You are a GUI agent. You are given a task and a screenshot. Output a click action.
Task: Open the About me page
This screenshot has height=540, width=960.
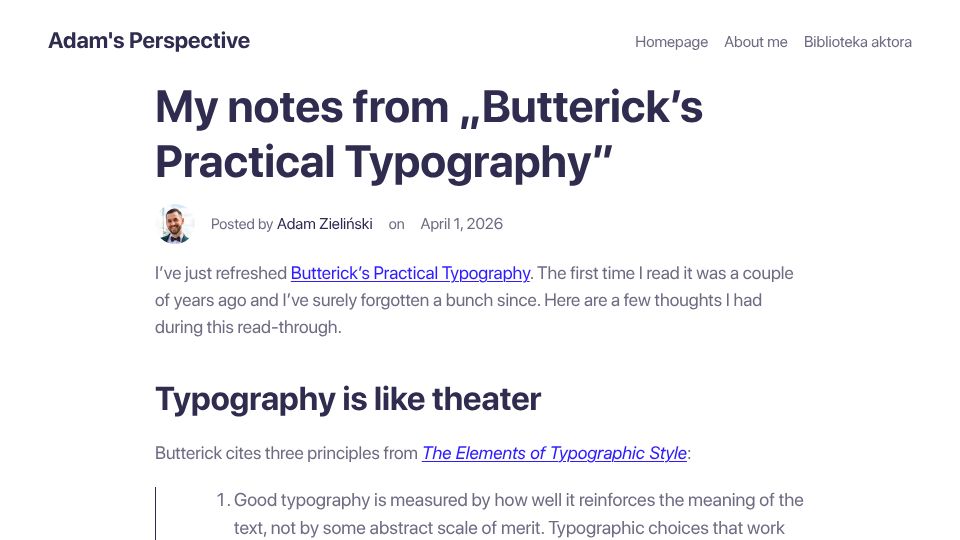coord(756,42)
